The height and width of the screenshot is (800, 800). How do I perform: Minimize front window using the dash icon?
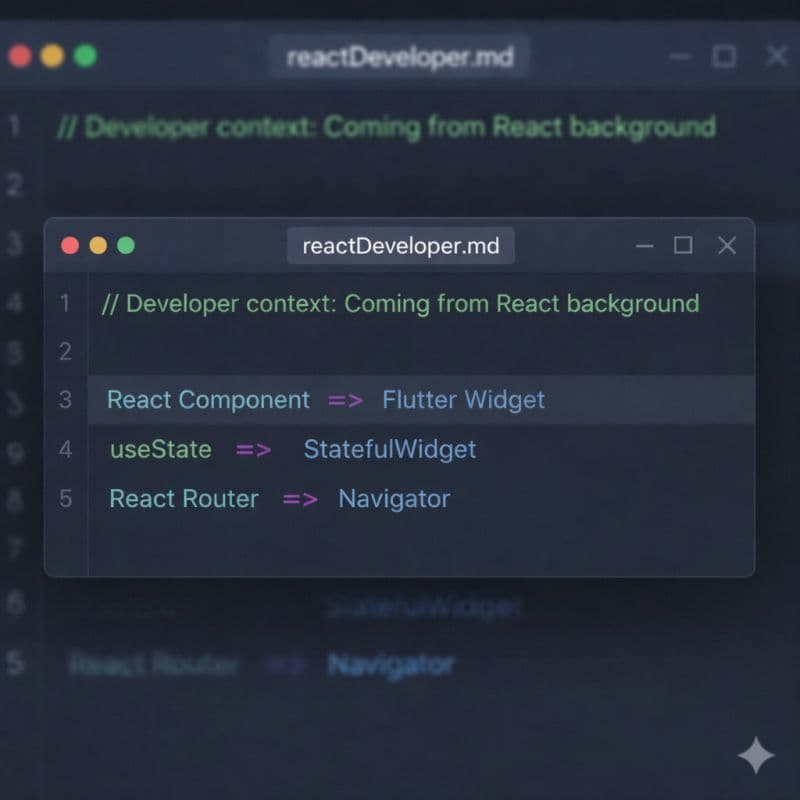(x=644, y=246)
